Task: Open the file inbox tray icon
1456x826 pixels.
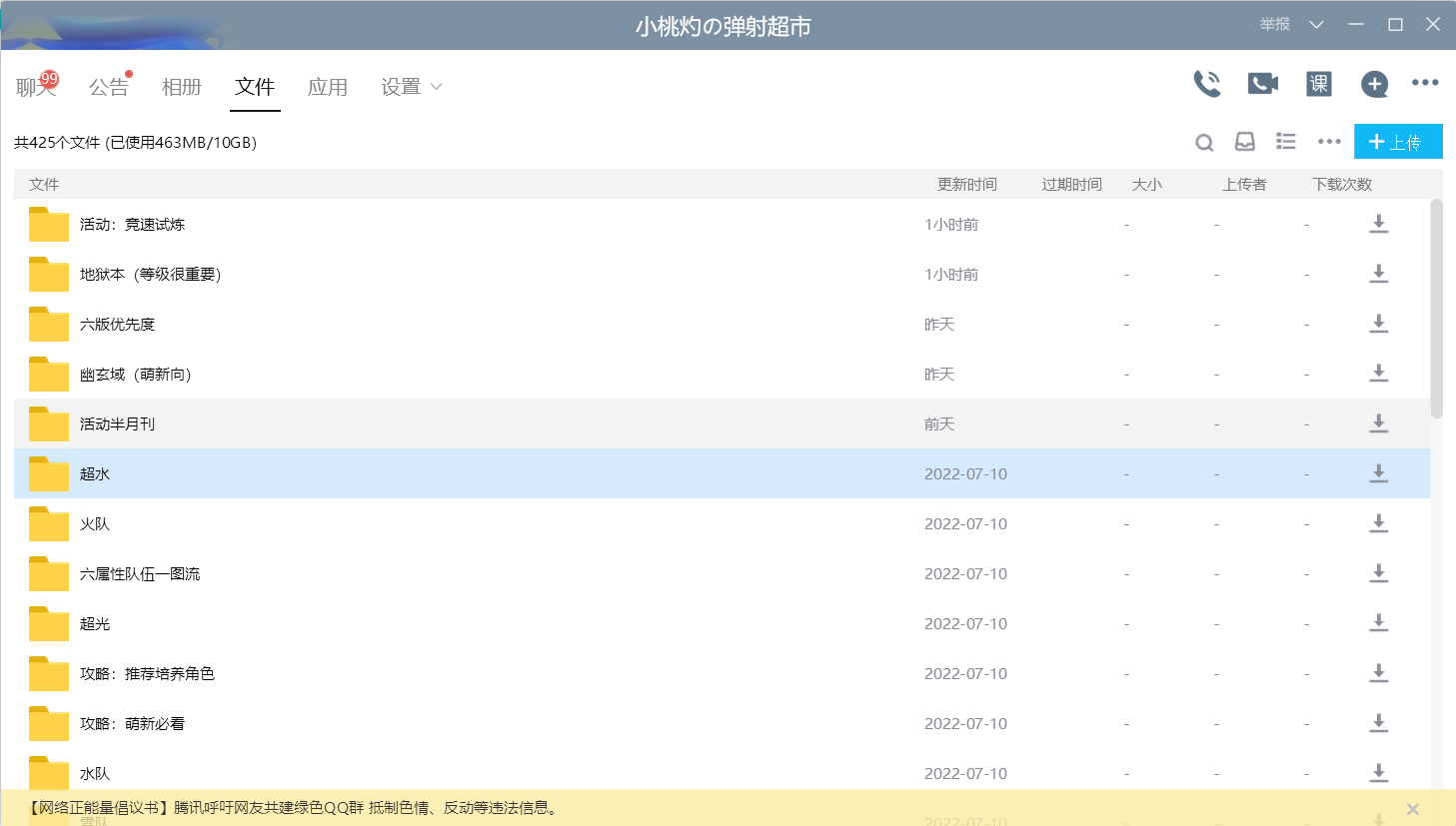Action: coord(1245,142)
